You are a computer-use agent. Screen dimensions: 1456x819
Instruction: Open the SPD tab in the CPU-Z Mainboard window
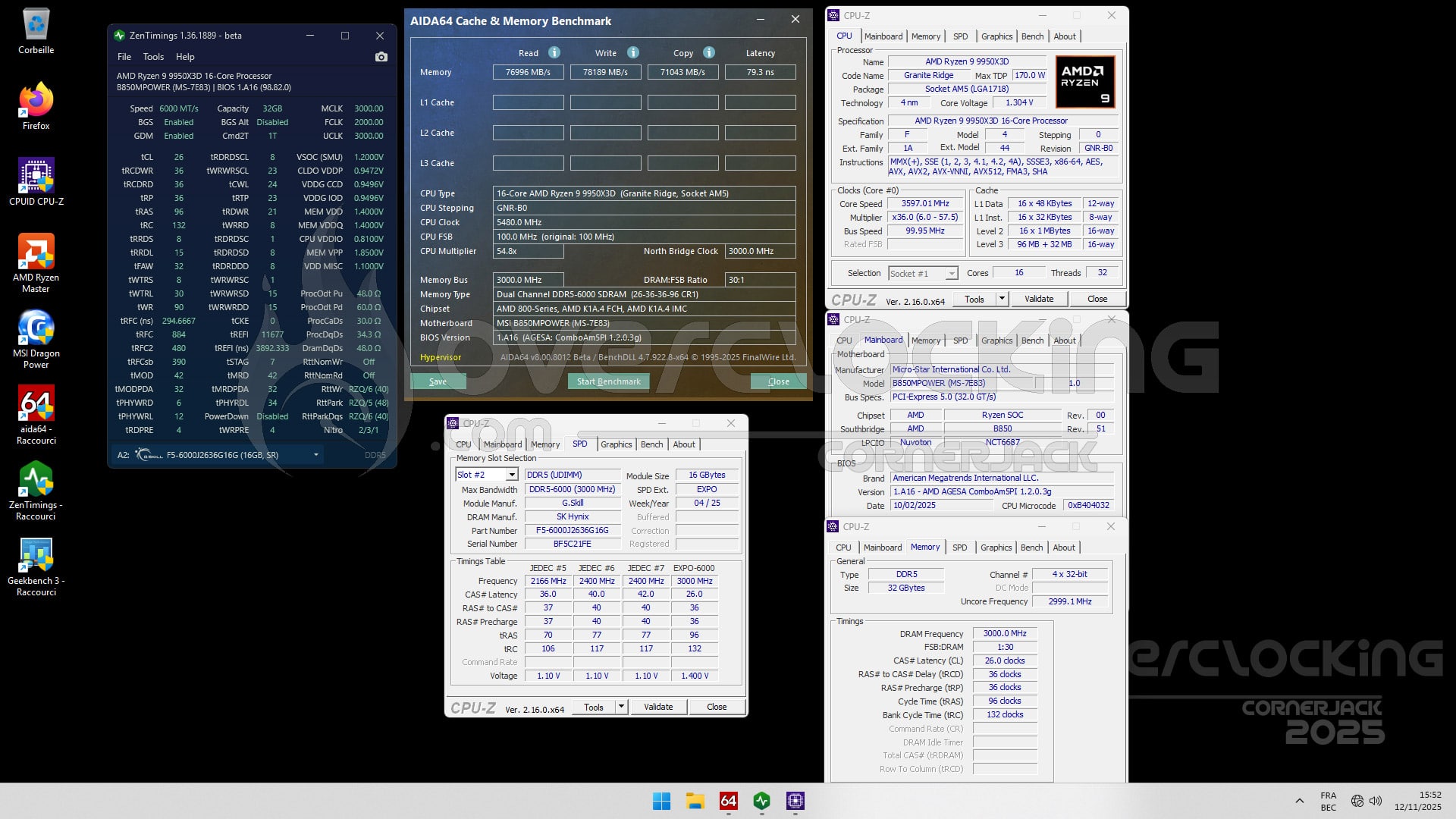pyautogui.click(x=960, y=340)
